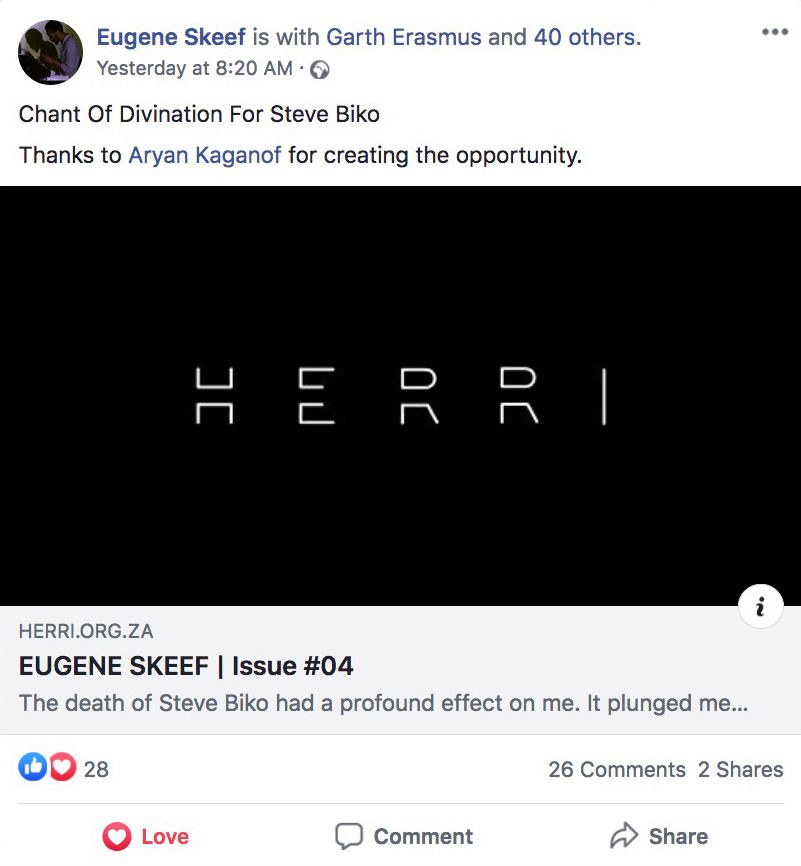
Task: Click the HERRI.ORG.ZA domain label
Action: click(x=86, y=631)
